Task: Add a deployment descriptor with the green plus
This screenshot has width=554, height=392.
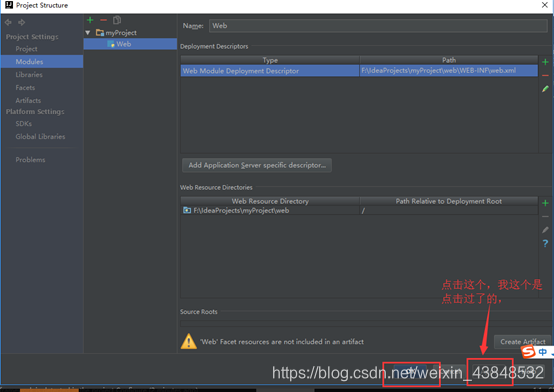Action: [545, 62]
